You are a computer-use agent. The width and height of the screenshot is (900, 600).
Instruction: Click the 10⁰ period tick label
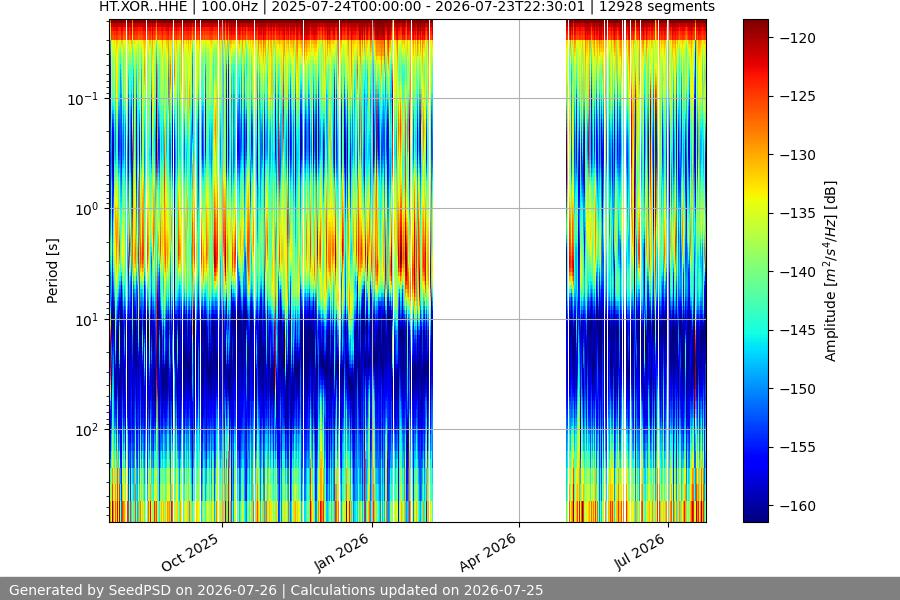[86, 210]
